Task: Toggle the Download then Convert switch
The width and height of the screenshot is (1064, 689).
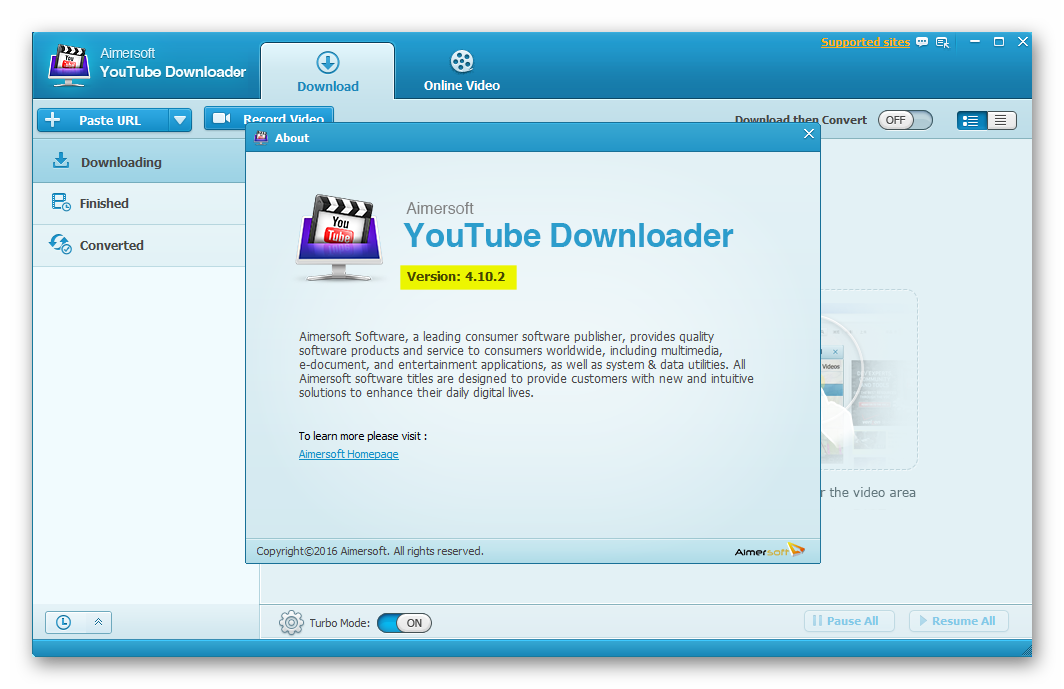Action: point(905,120)
